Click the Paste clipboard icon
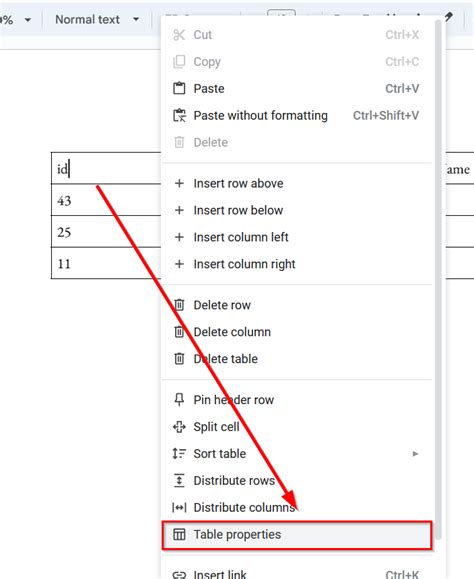The image size is (474, 579). 179,89
